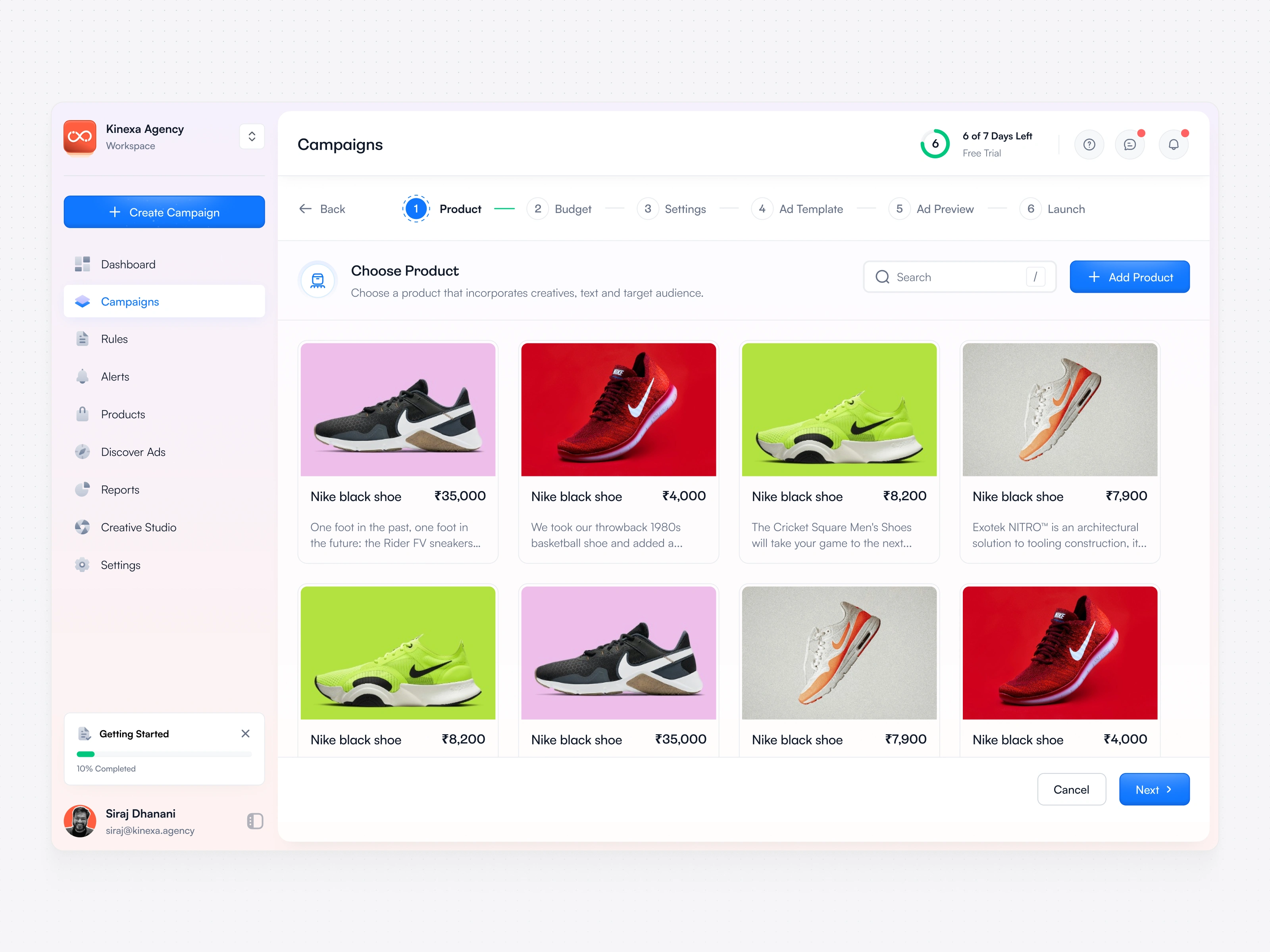
Task: Open the chat messages icon
Action: 1130,145
